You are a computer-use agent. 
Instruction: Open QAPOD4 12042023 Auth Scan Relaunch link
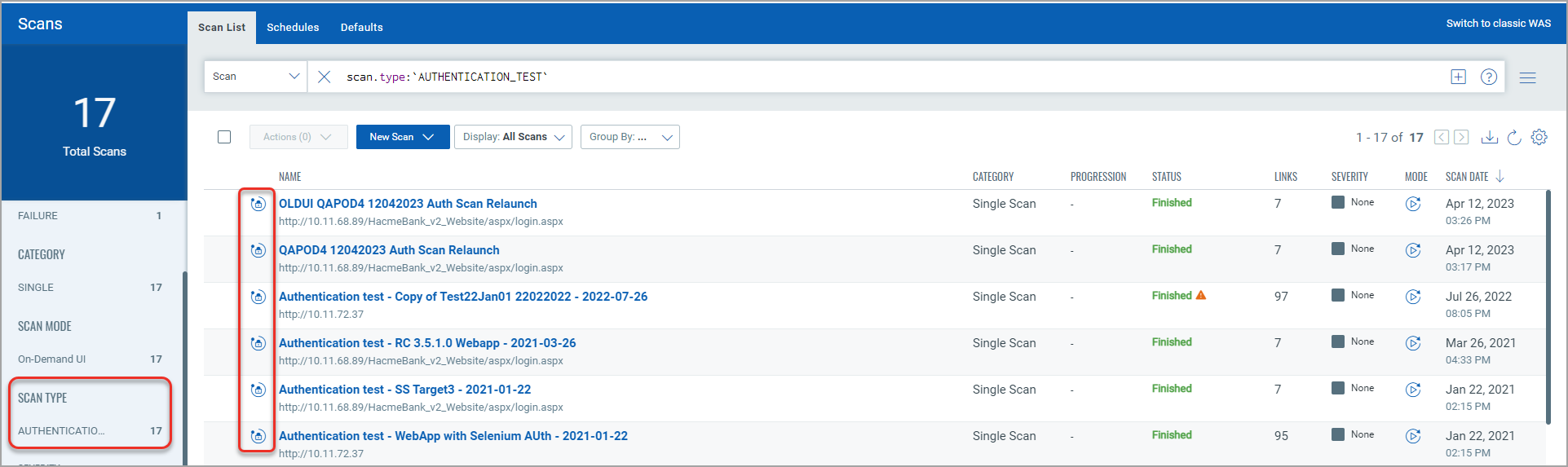click(389, 250)
